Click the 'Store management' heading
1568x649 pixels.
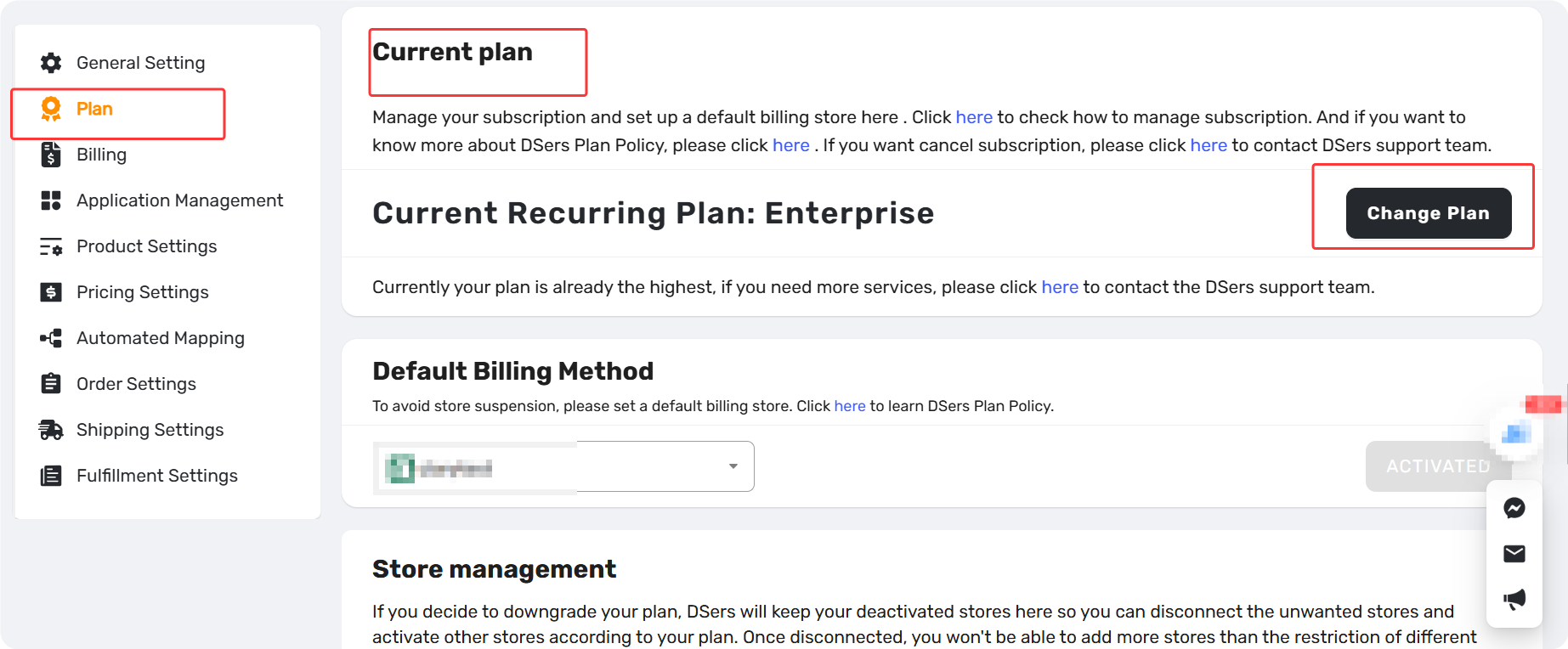tap(495, 569)
